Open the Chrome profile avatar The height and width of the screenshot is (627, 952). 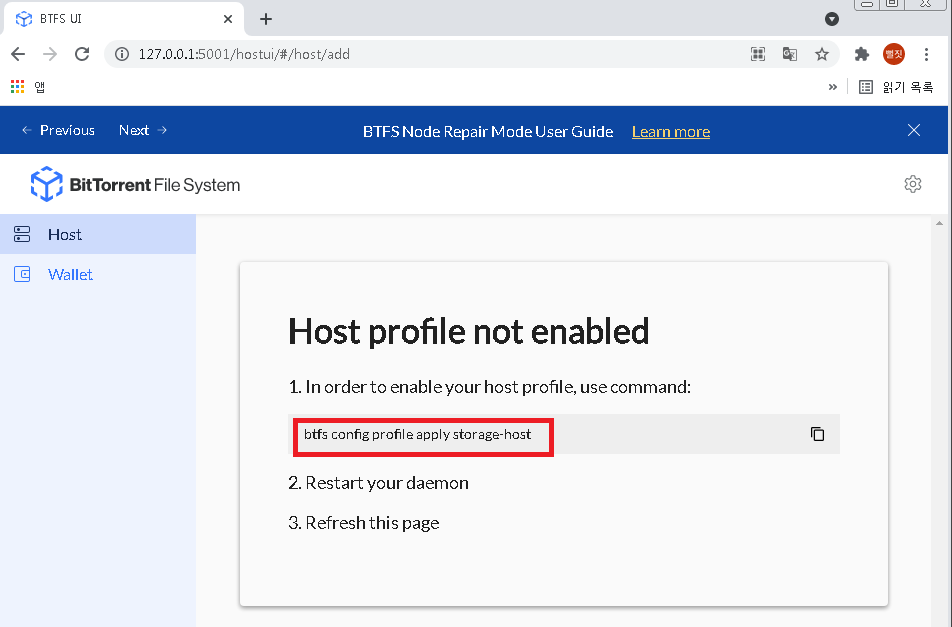894,54
